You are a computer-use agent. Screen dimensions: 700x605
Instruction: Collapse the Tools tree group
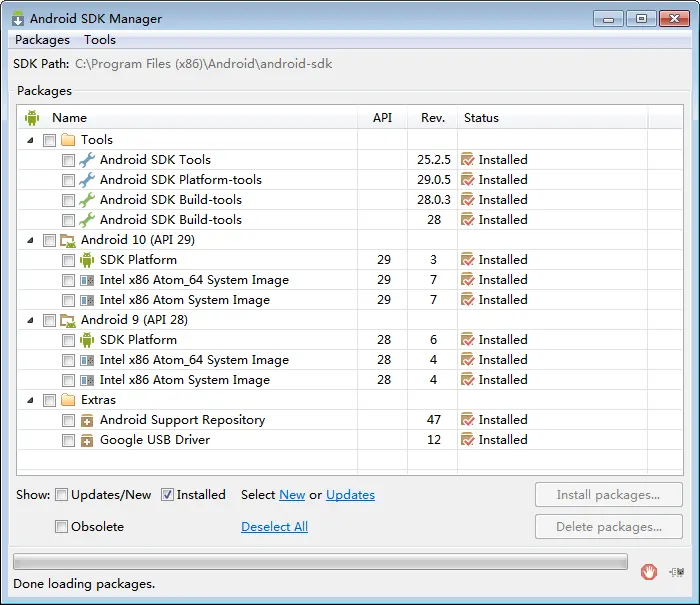click(x=30, y=140)
